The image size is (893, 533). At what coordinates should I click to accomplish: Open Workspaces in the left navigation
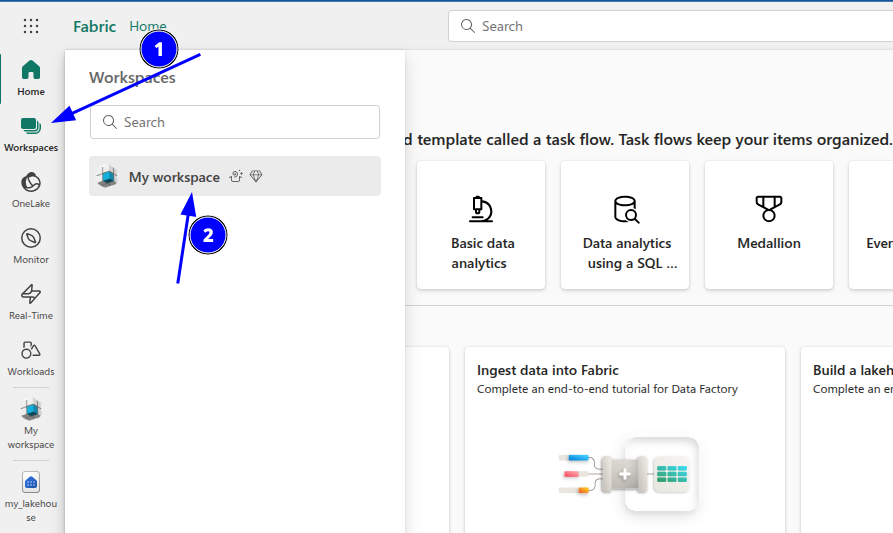[x=31, y=134]
